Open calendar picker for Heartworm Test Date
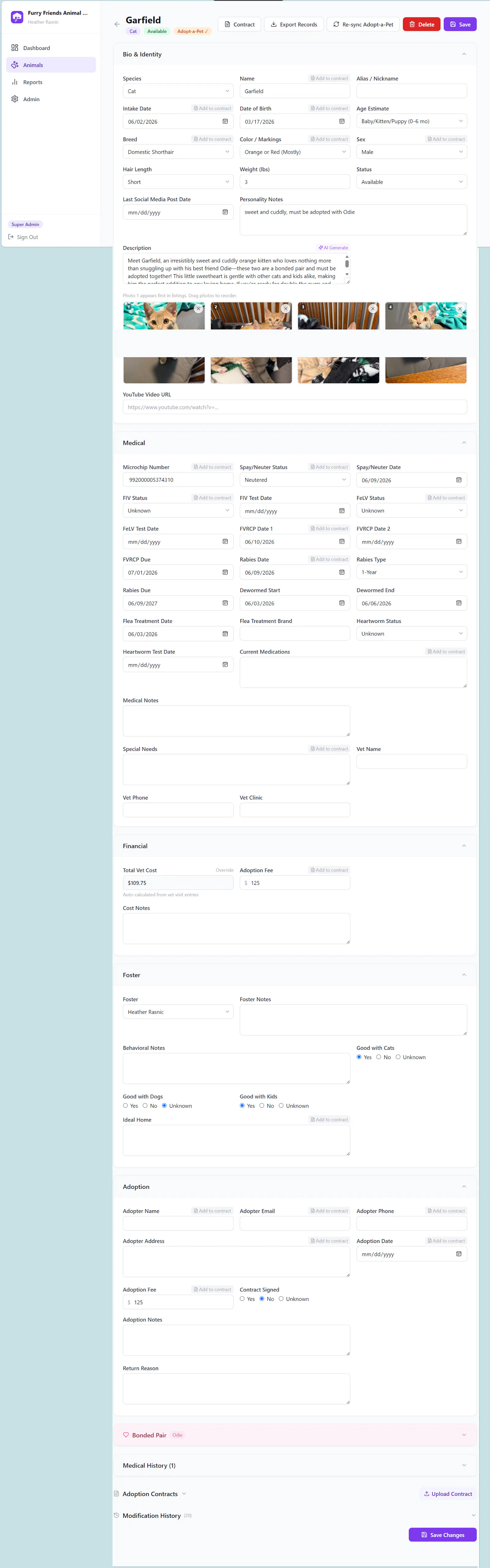The height and width of the screenshot is (1568, 490). pos(225,665)
